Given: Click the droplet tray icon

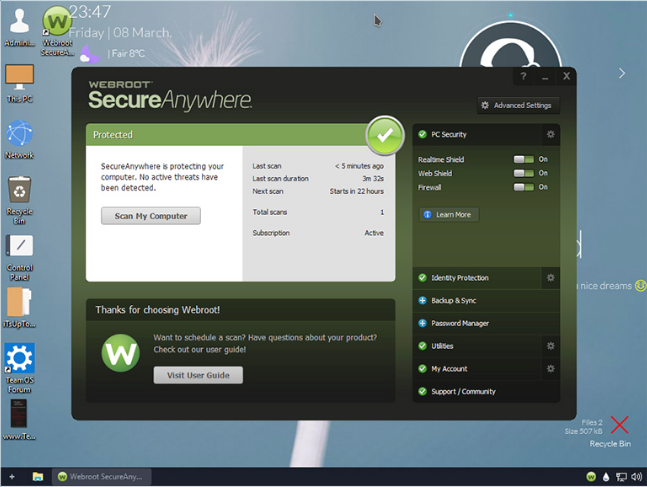Looking at the screenshot, I should [606, 477].
